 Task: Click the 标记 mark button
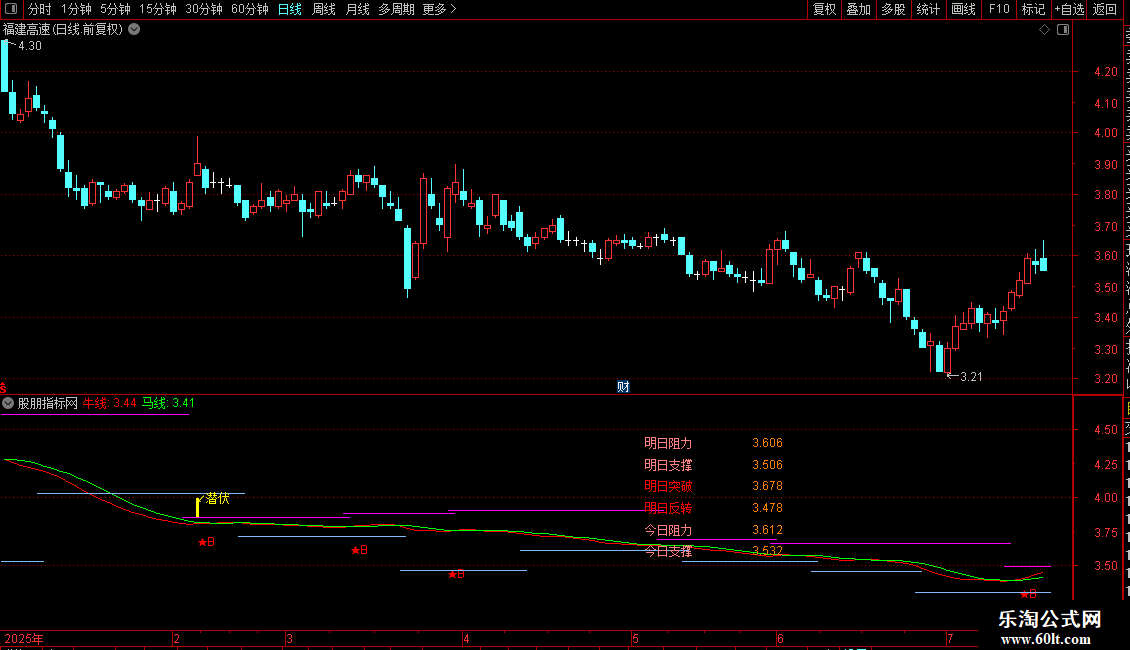1033,9
